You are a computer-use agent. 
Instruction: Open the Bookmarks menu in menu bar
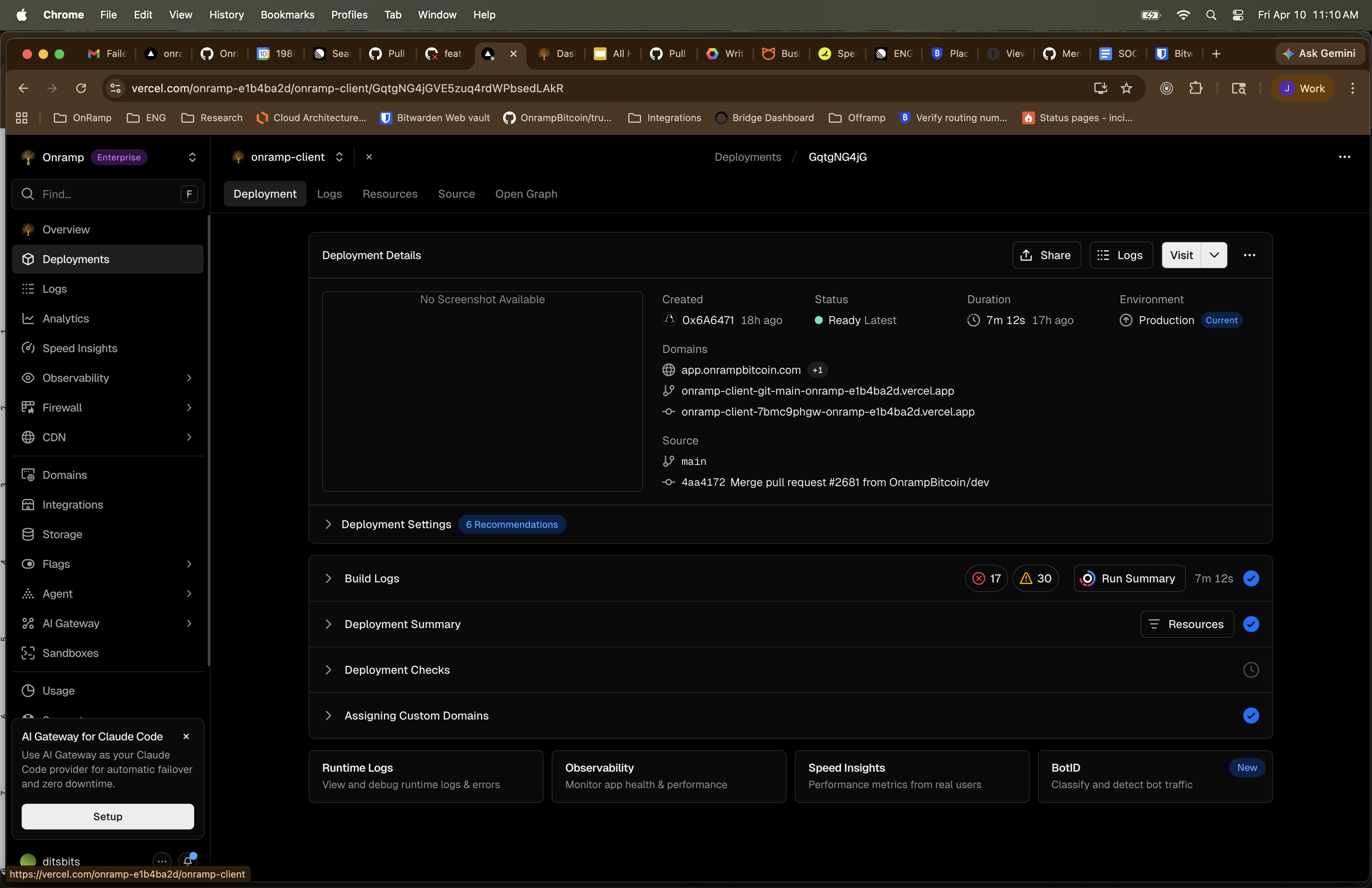(287, 14)
